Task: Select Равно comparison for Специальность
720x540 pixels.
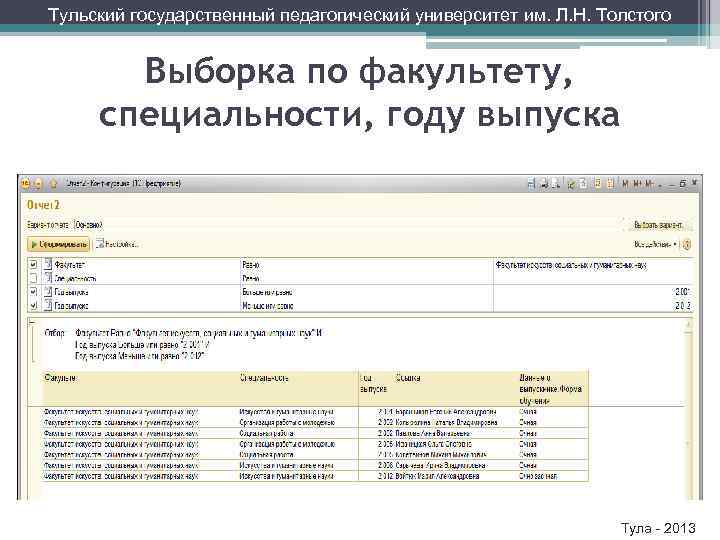Action: pyautogui.click(x=367, y=278)
